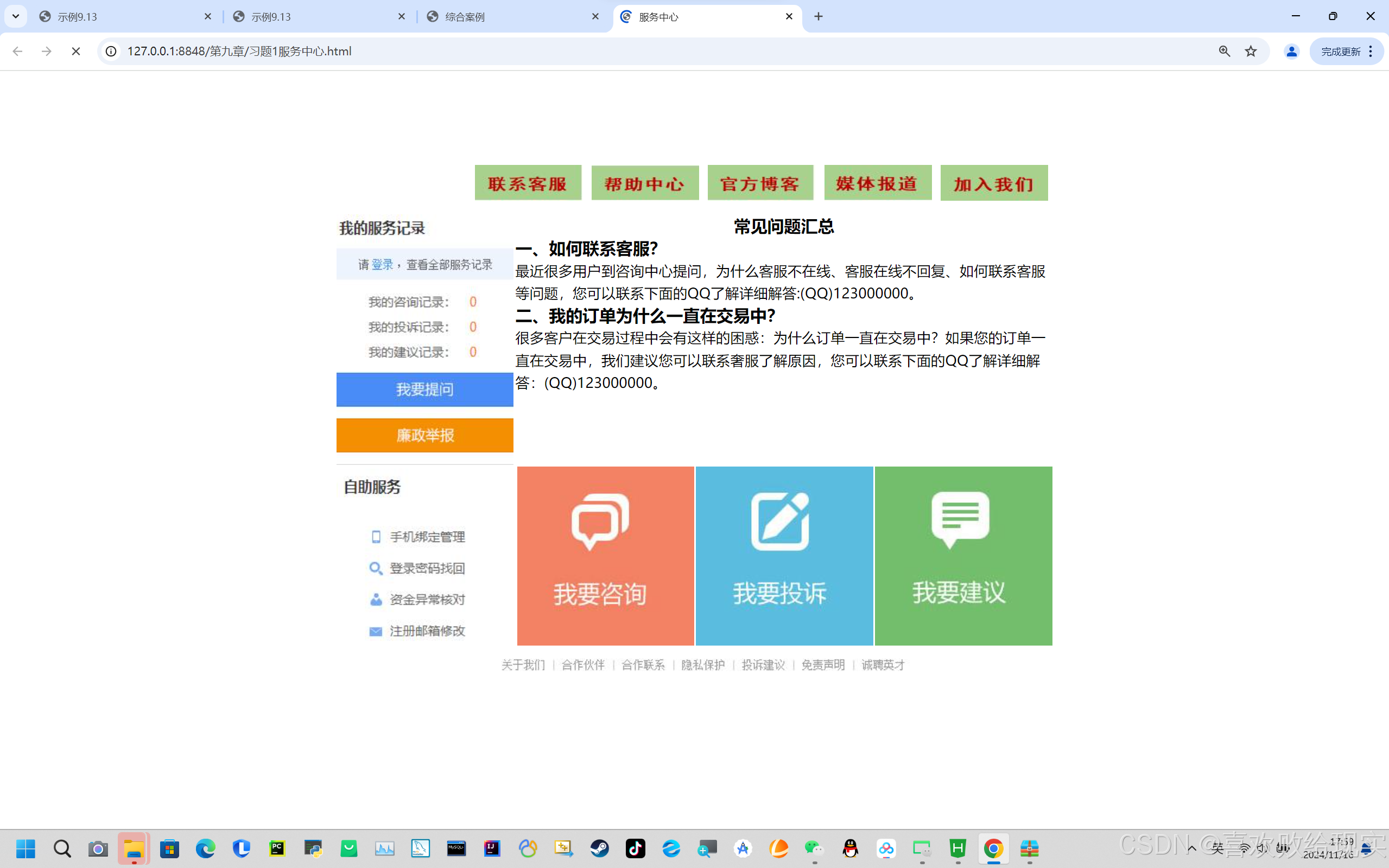Select the 帮助中心 navigation item
Image resolution: width=1389 pixels, height=868 pixels.
pyautogui.click(x=645, y=183)
